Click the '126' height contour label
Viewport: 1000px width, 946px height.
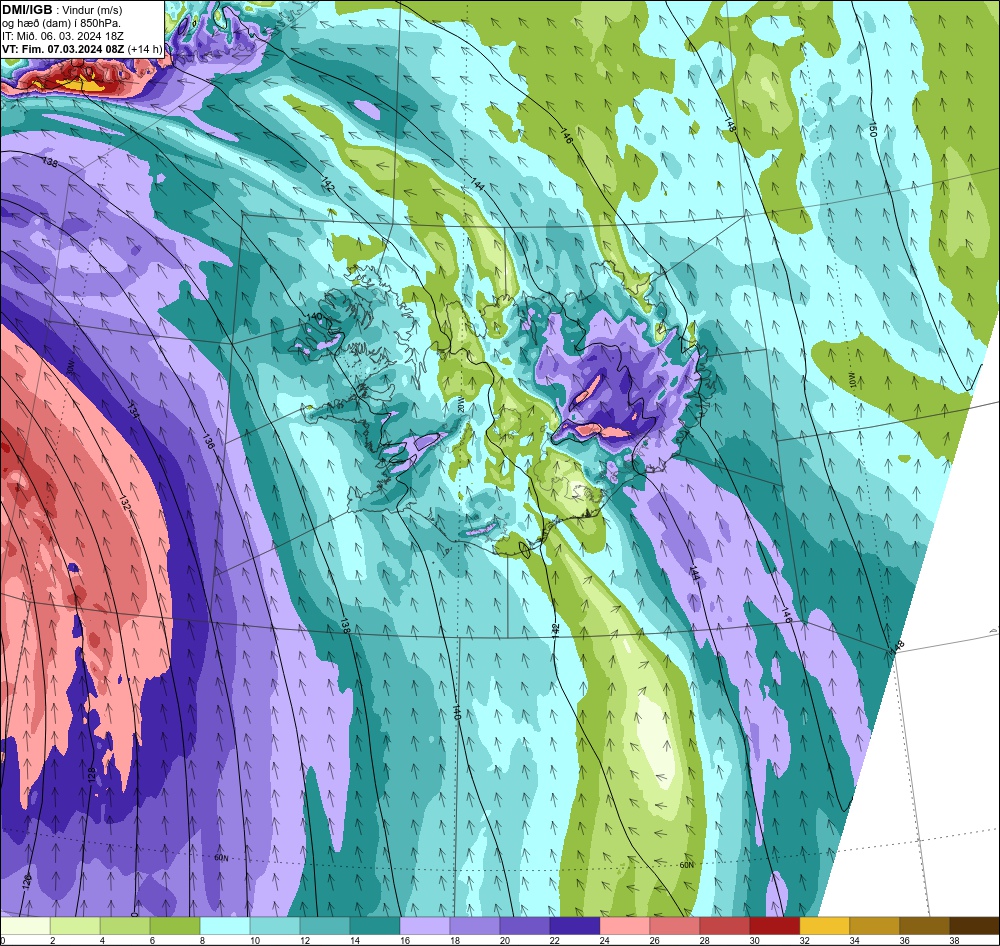(x=27, y=882)
